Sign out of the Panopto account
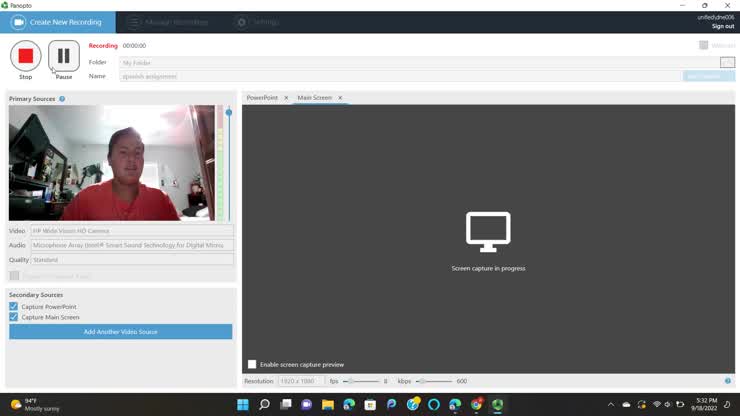This screenshot has height=416, width=740. [723, 26]
